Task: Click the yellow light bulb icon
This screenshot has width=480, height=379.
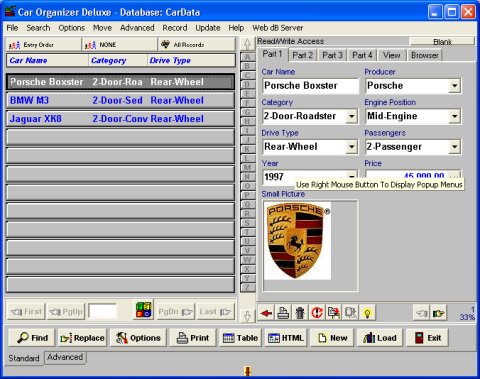Action: point(367,313)
